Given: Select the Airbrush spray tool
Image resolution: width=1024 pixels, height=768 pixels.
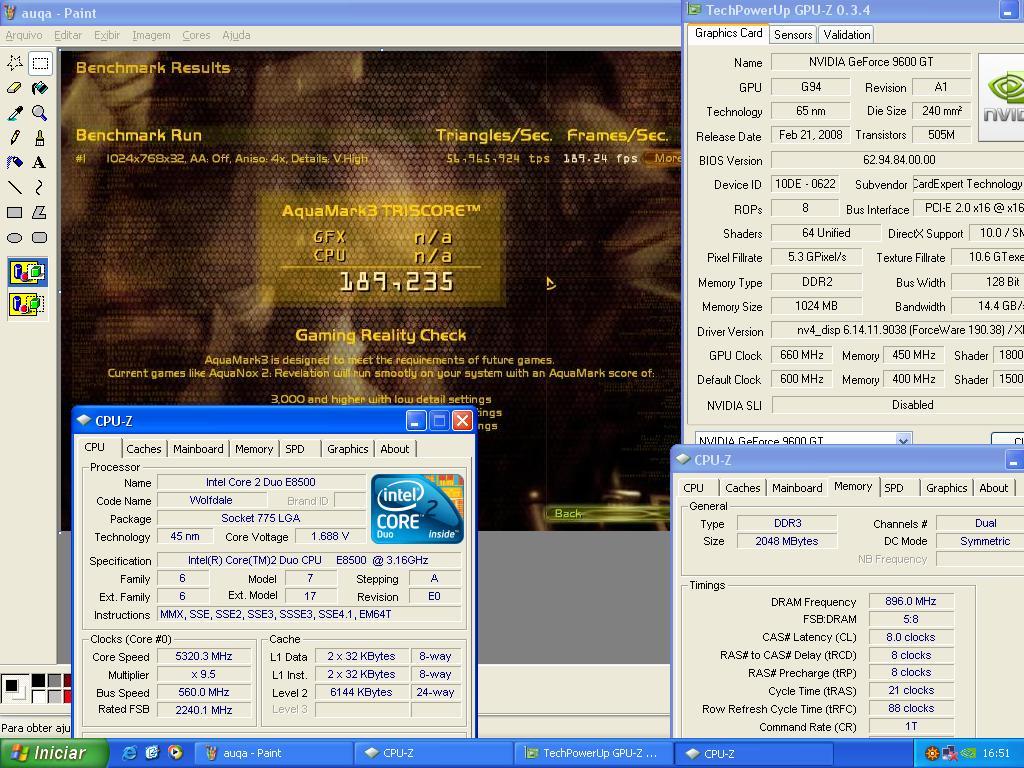Looking at the screenshot, I should (15, 163).
